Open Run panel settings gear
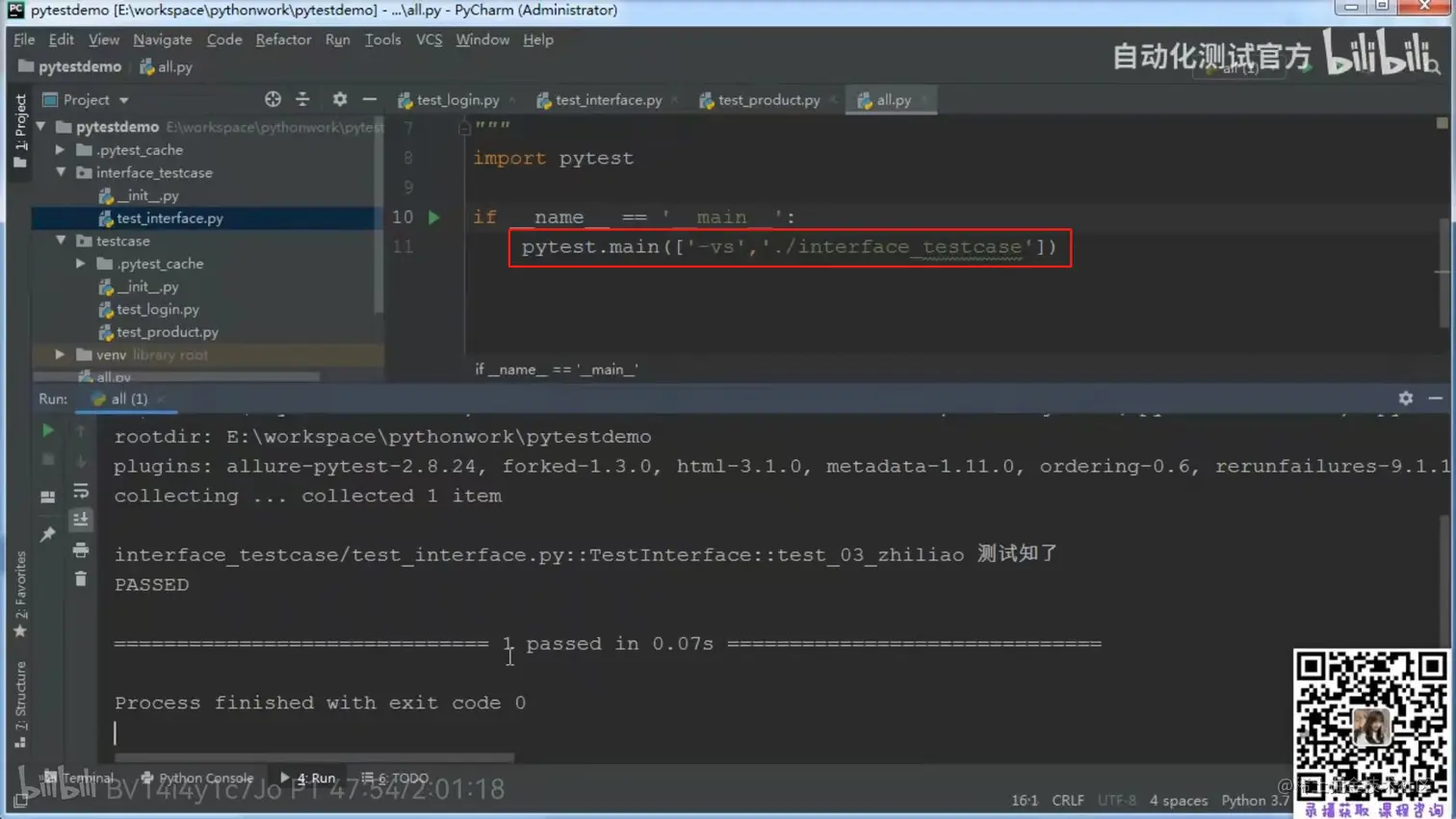The width and height of the screenshot is (1456, 819). click(x=1406, y=398)
